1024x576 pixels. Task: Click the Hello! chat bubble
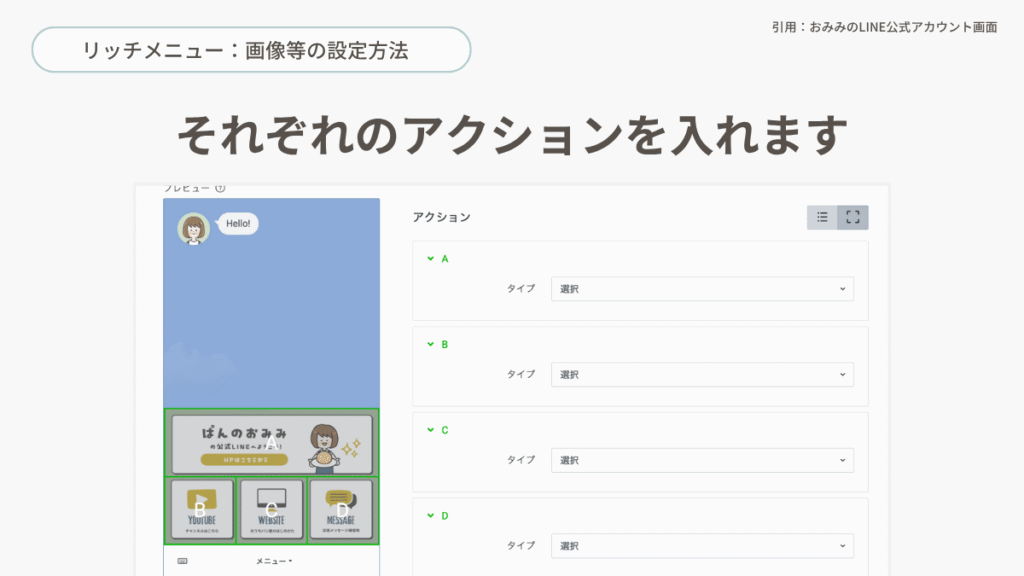click(x=238, y=224)
